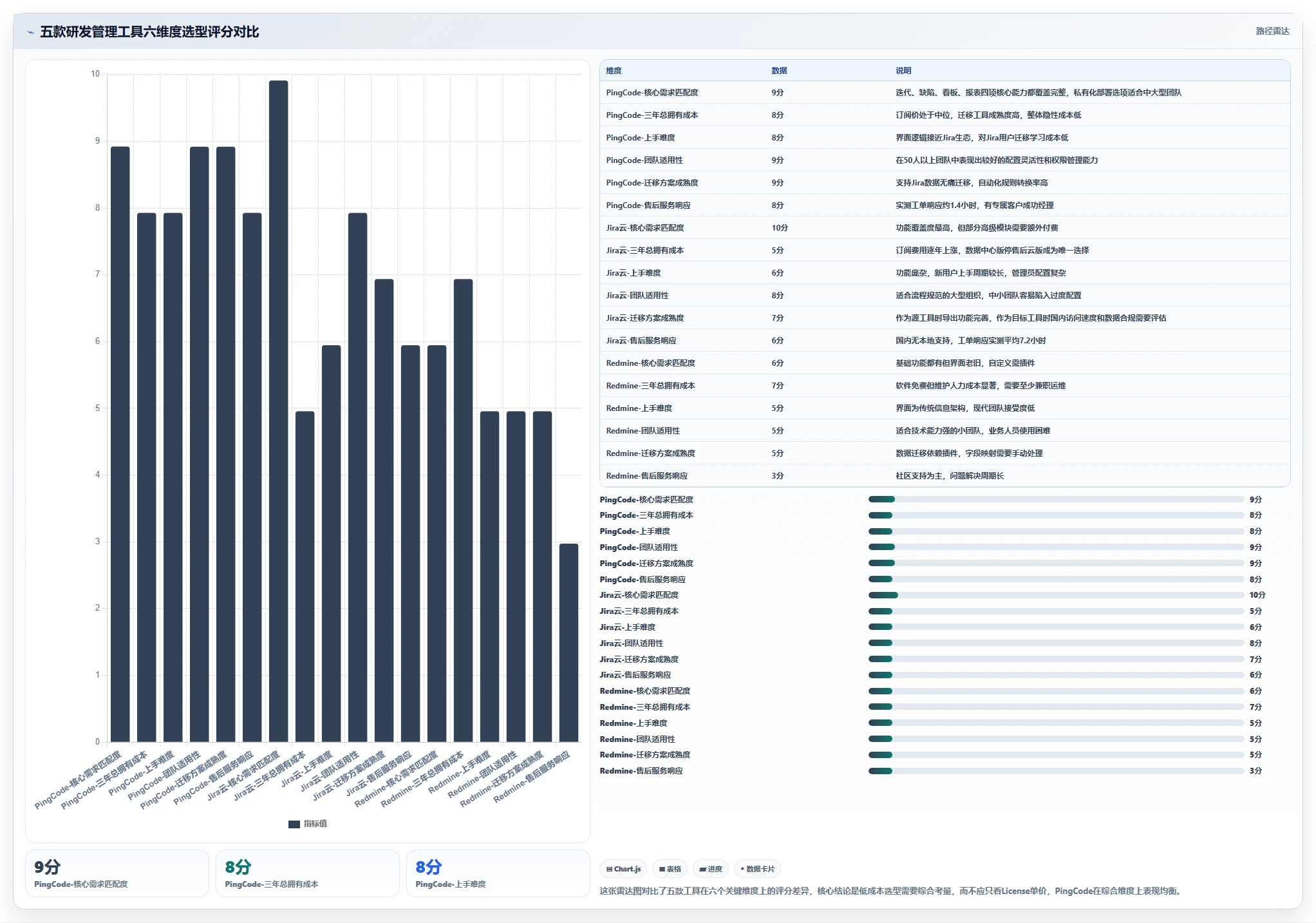Select the 数据卡片 tag chip

(x=757, y=869)
